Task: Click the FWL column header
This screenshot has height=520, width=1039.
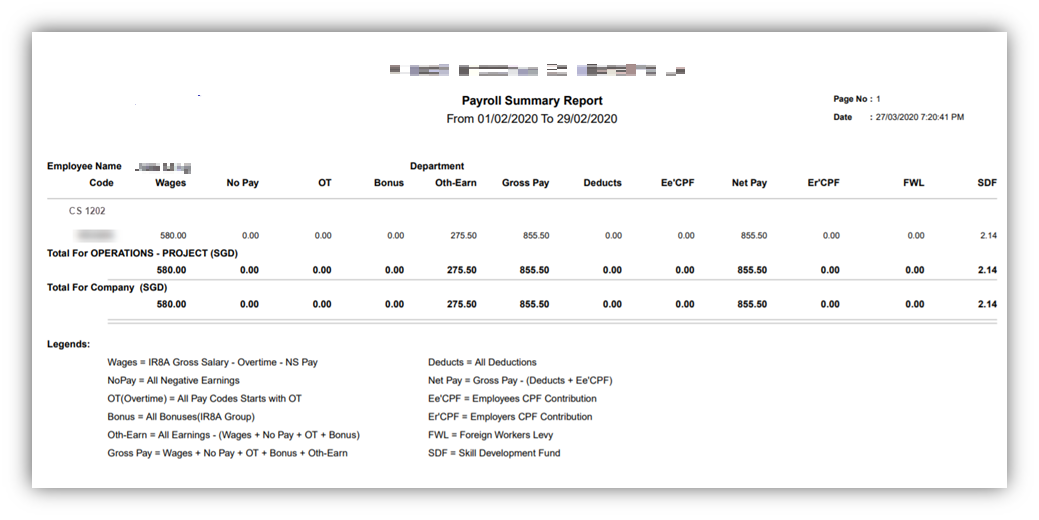Action: (x=914, y=183)
